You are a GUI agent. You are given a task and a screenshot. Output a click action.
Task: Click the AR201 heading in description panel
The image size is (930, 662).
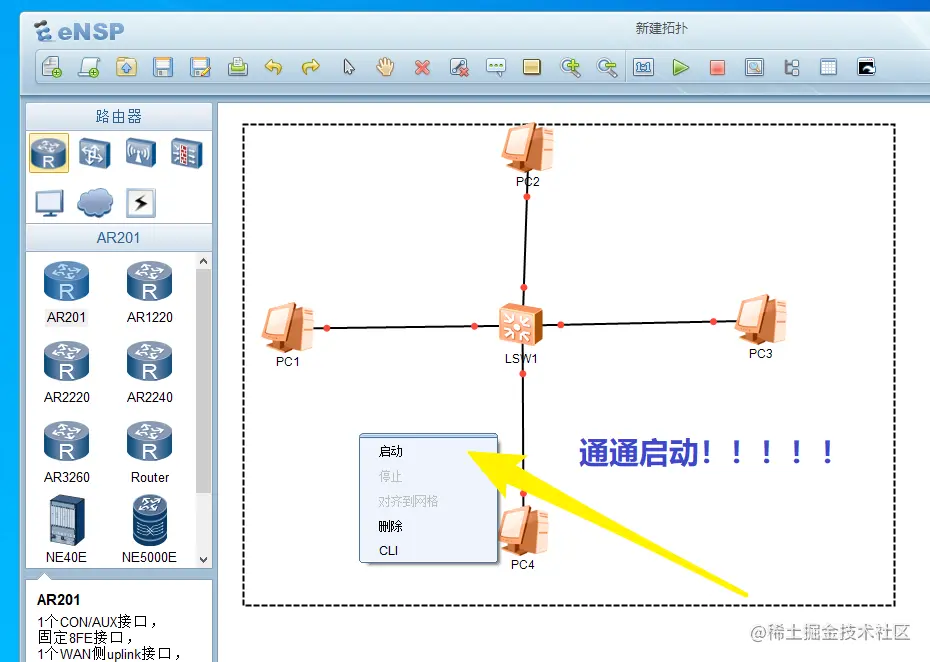(59, 600)
